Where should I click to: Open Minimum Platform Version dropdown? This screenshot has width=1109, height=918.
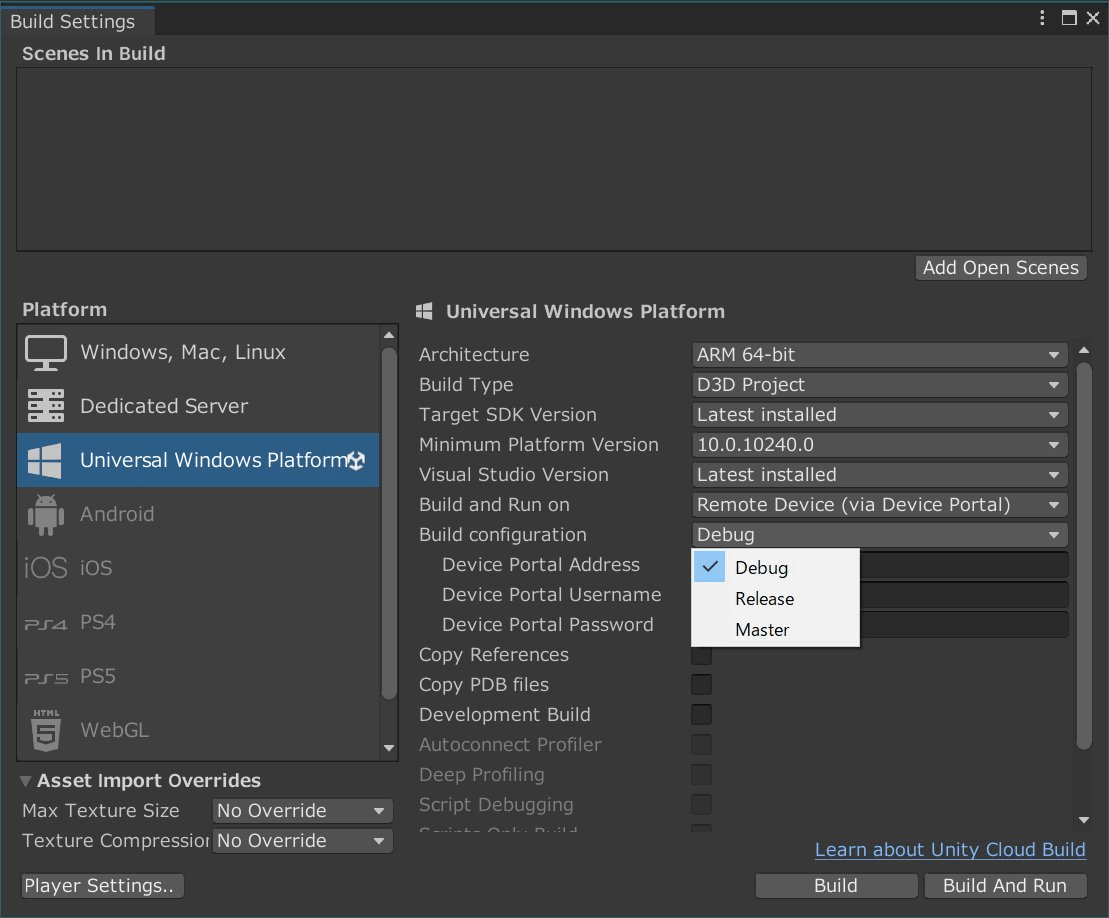point(880,445)
